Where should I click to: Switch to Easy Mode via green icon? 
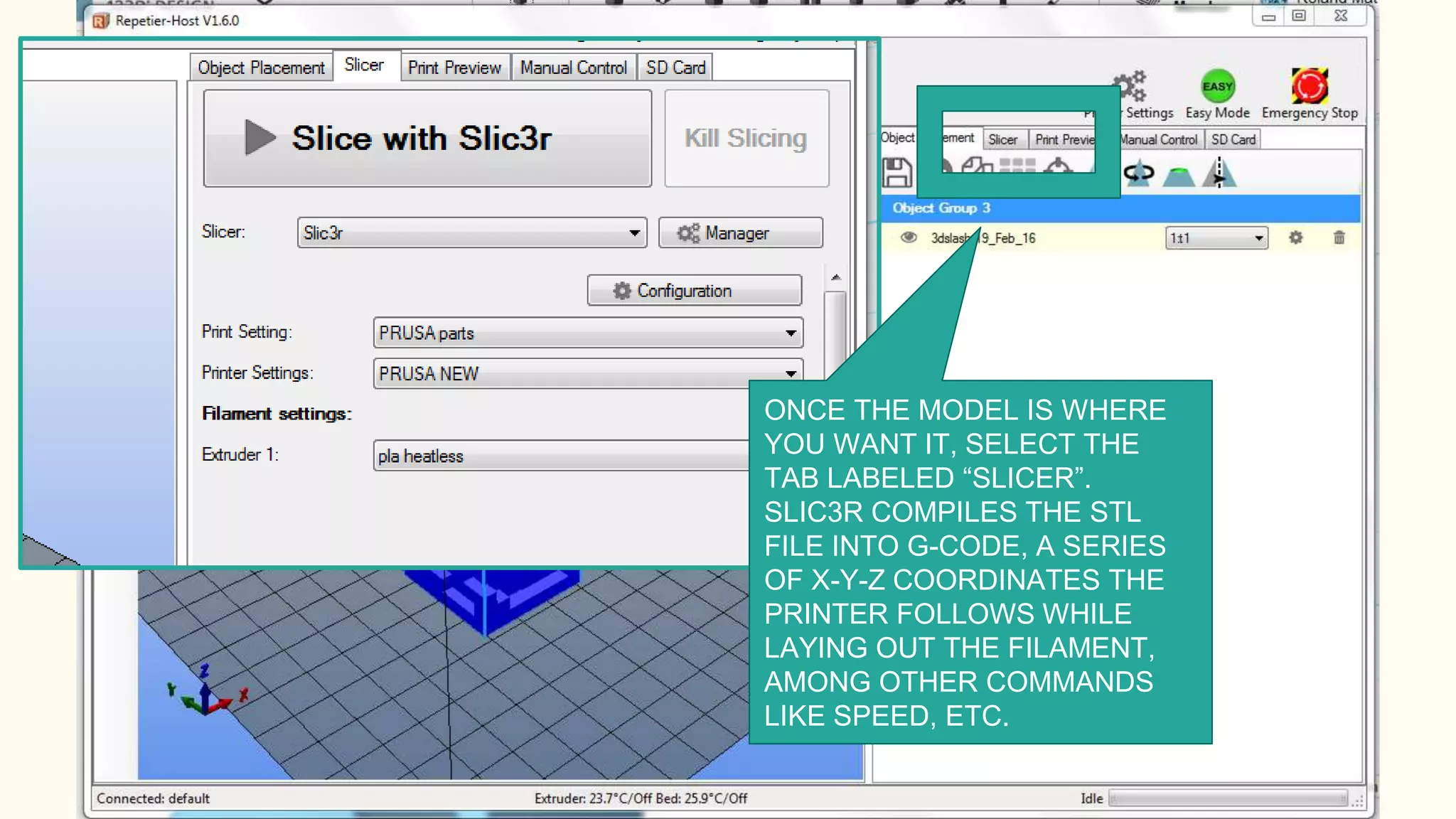click(x=1218, y=86)
